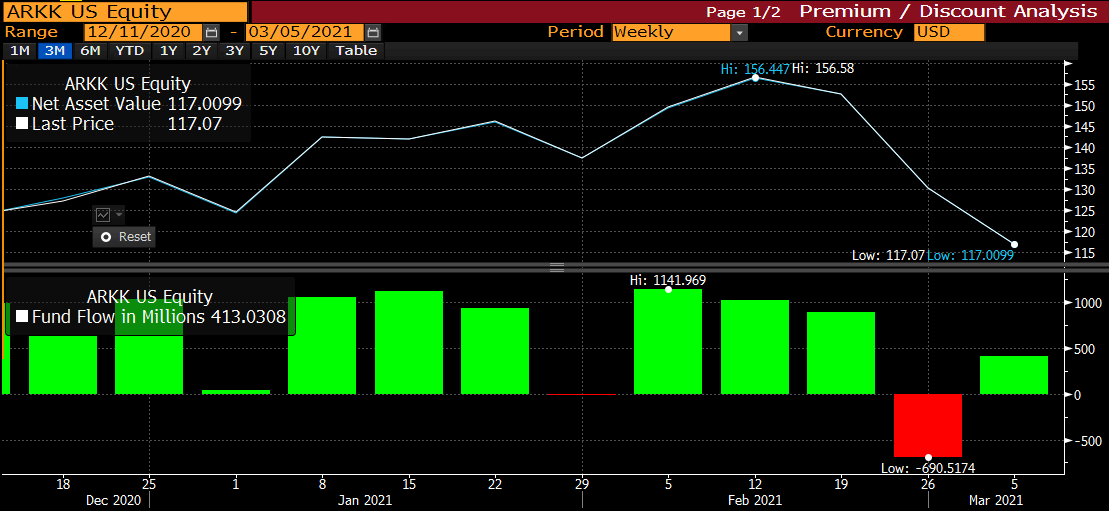The image size is (1109, 511).
Task: Click the Net Asset Value 117.0099 legend entry
Action: click(128, 104)
